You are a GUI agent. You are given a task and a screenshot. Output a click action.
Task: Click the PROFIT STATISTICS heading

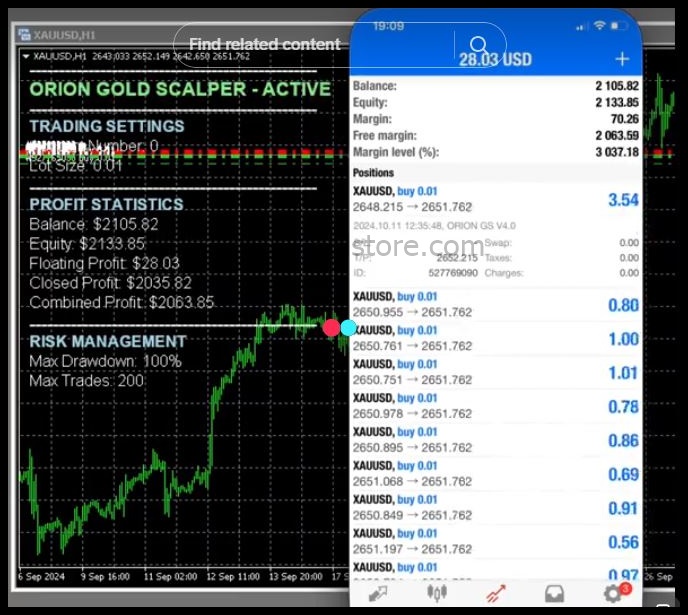pos(106,204)
